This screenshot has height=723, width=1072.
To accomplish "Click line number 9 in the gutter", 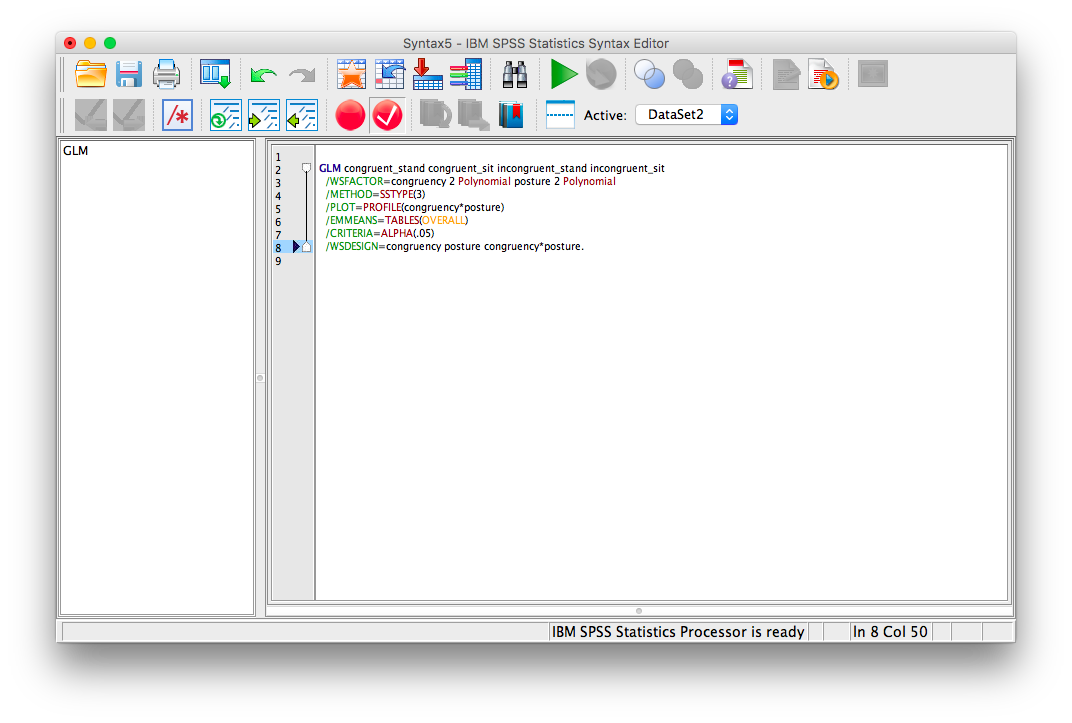I will click(278, 261).
